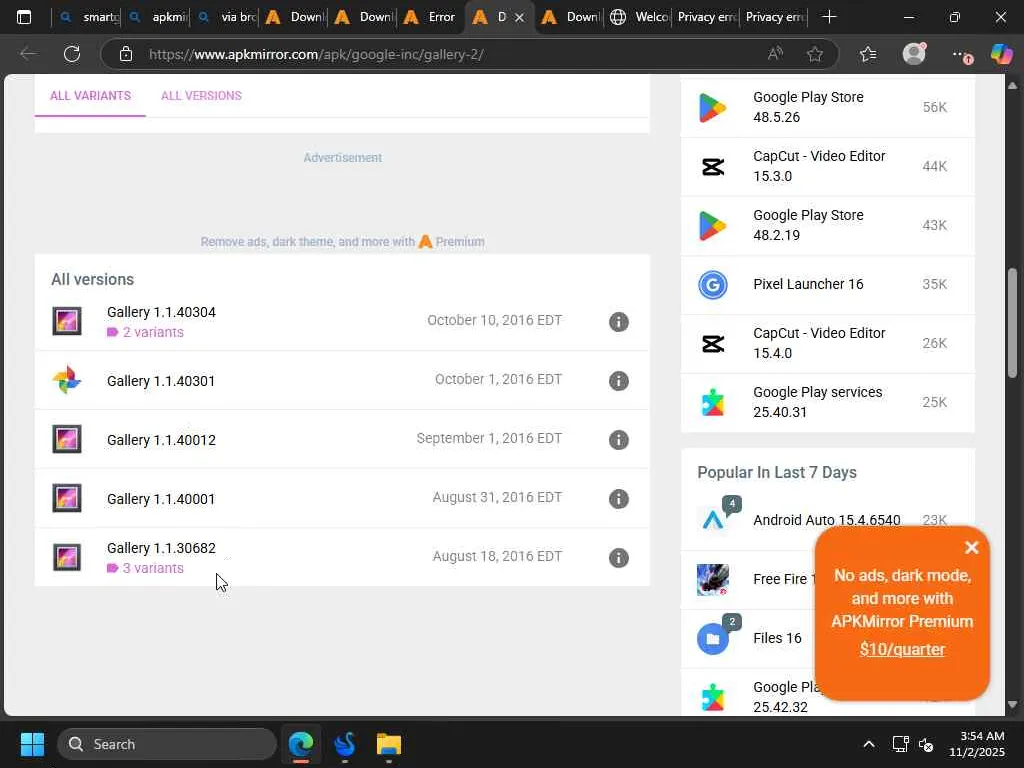
Task: Open the Gallery 1.1.40301 version link
Action: pyautogui.click(x=161, y=381)
